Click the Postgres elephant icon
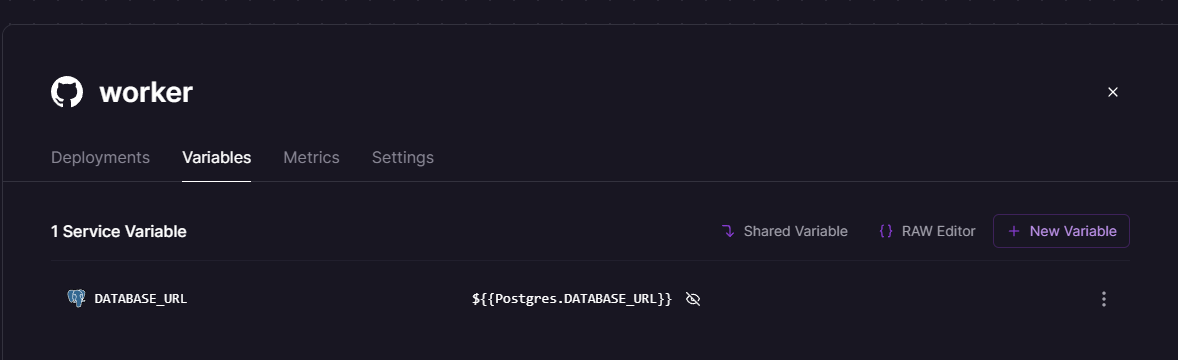1178x360 pixels. click(x=76, y=298)
